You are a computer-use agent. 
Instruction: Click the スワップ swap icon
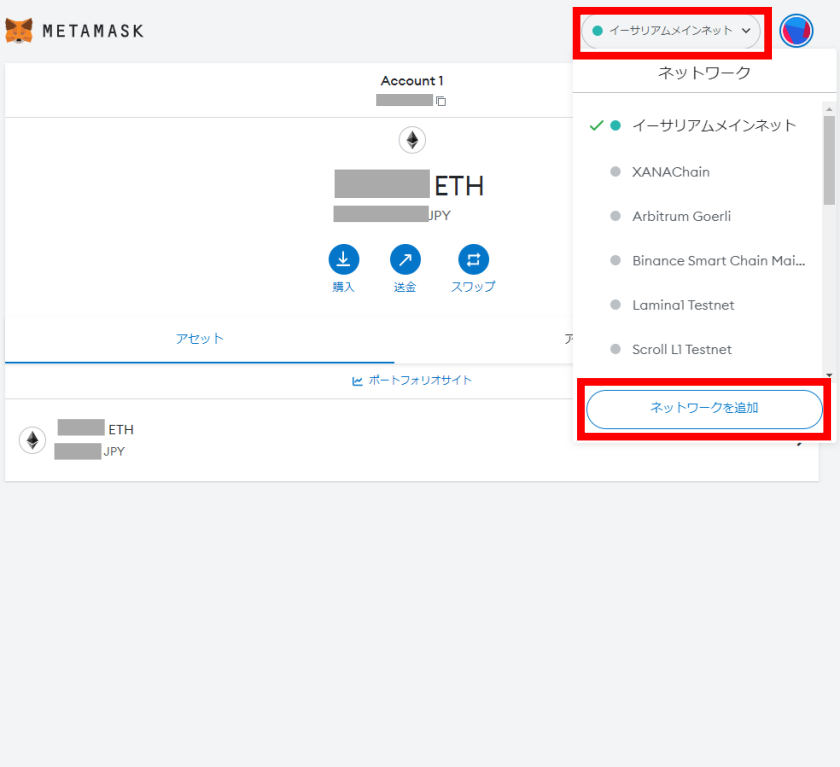474,260
